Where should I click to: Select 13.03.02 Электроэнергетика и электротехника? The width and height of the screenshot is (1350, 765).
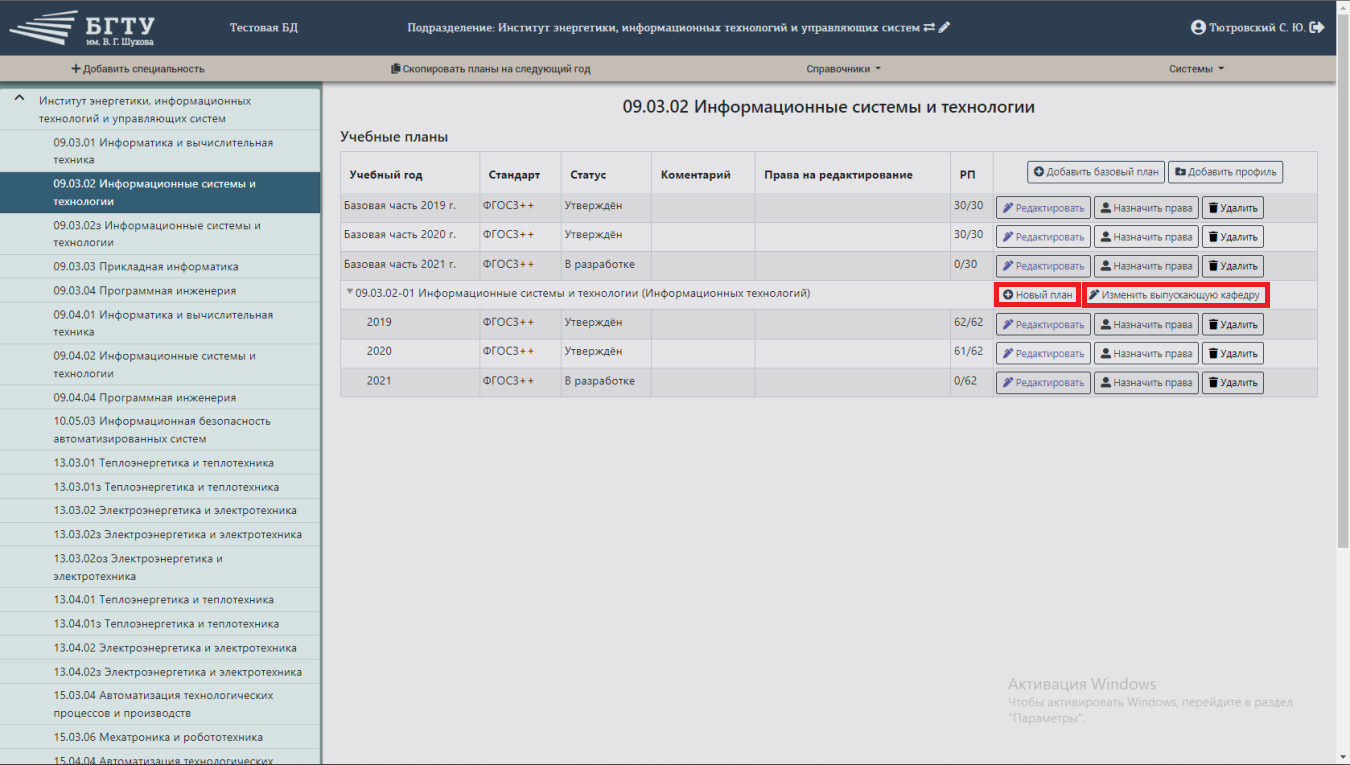coord(160,510)
